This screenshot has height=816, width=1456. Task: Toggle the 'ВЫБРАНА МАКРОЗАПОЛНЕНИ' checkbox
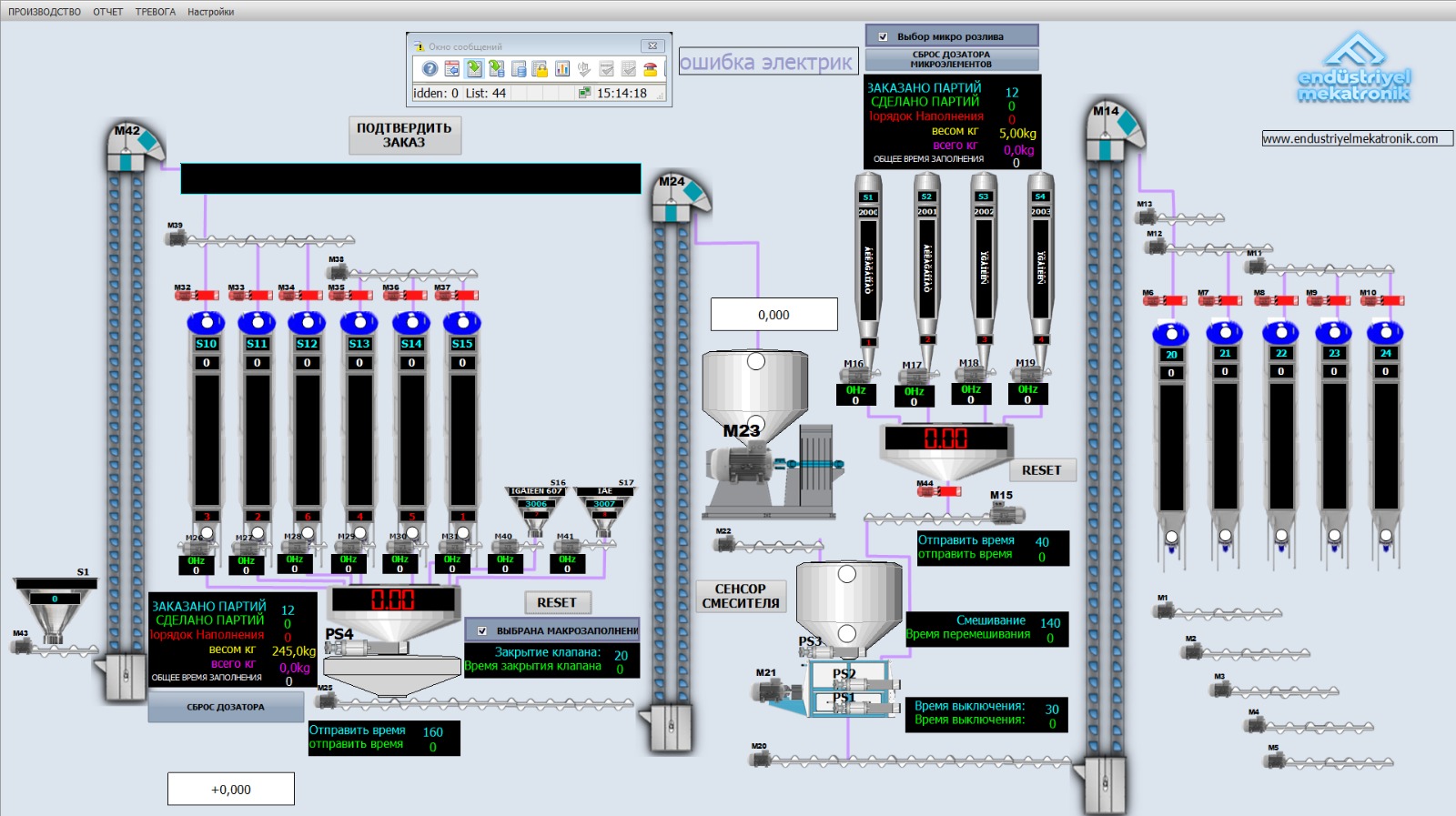coord(482,630)
